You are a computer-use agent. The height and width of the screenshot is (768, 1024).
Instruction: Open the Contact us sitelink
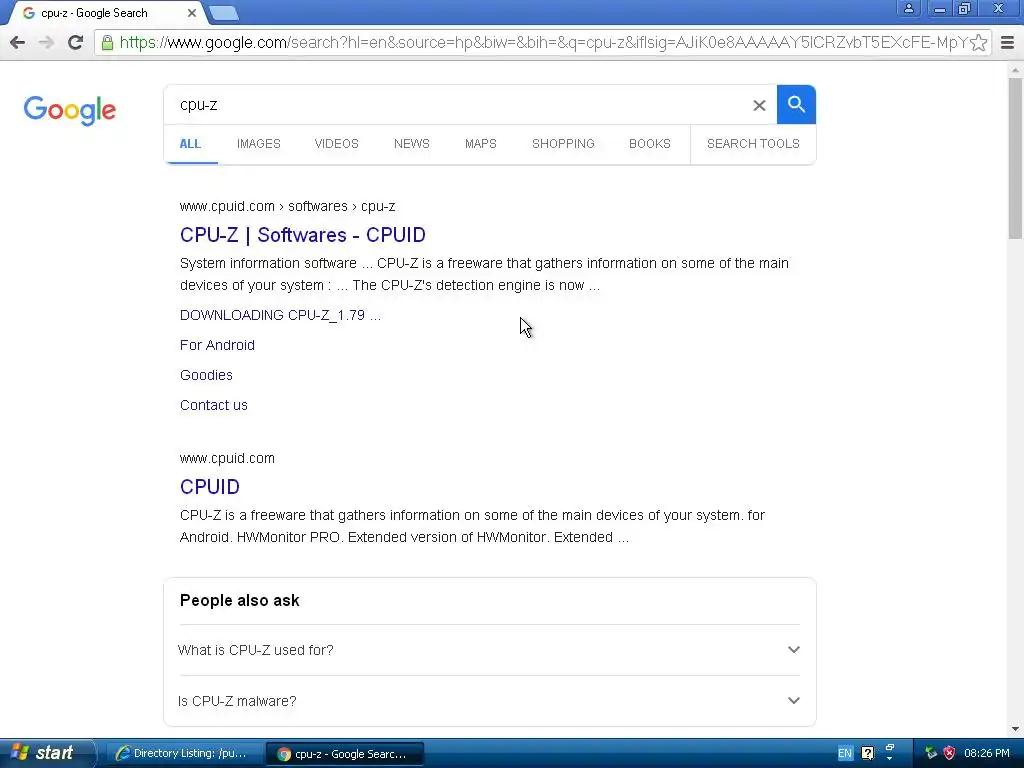(214, 406)
